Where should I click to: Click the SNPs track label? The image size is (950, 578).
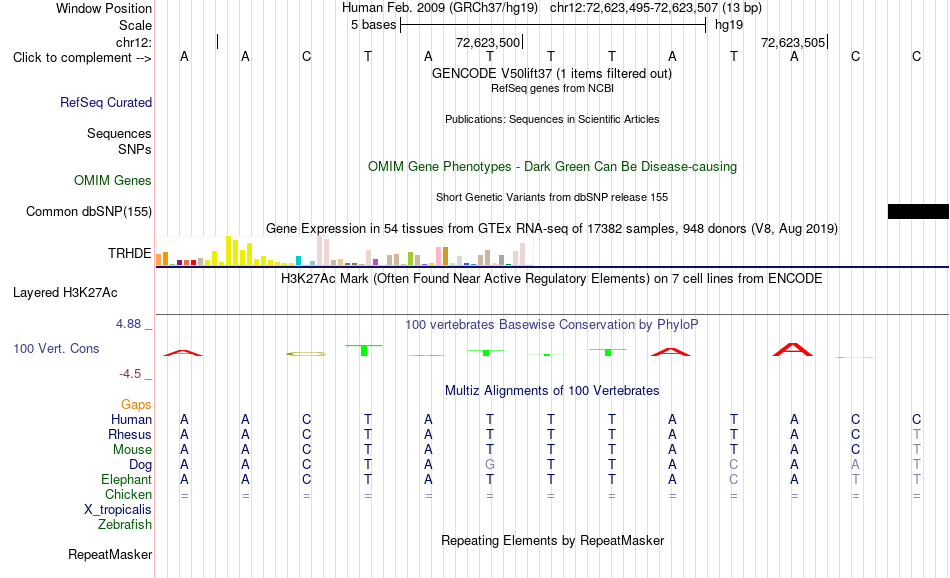point(135,149)
